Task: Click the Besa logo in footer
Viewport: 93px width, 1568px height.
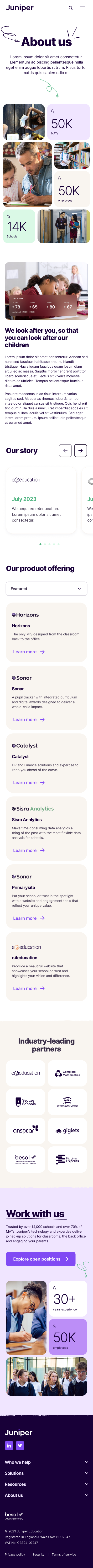Action: (x=14, y=1516)
